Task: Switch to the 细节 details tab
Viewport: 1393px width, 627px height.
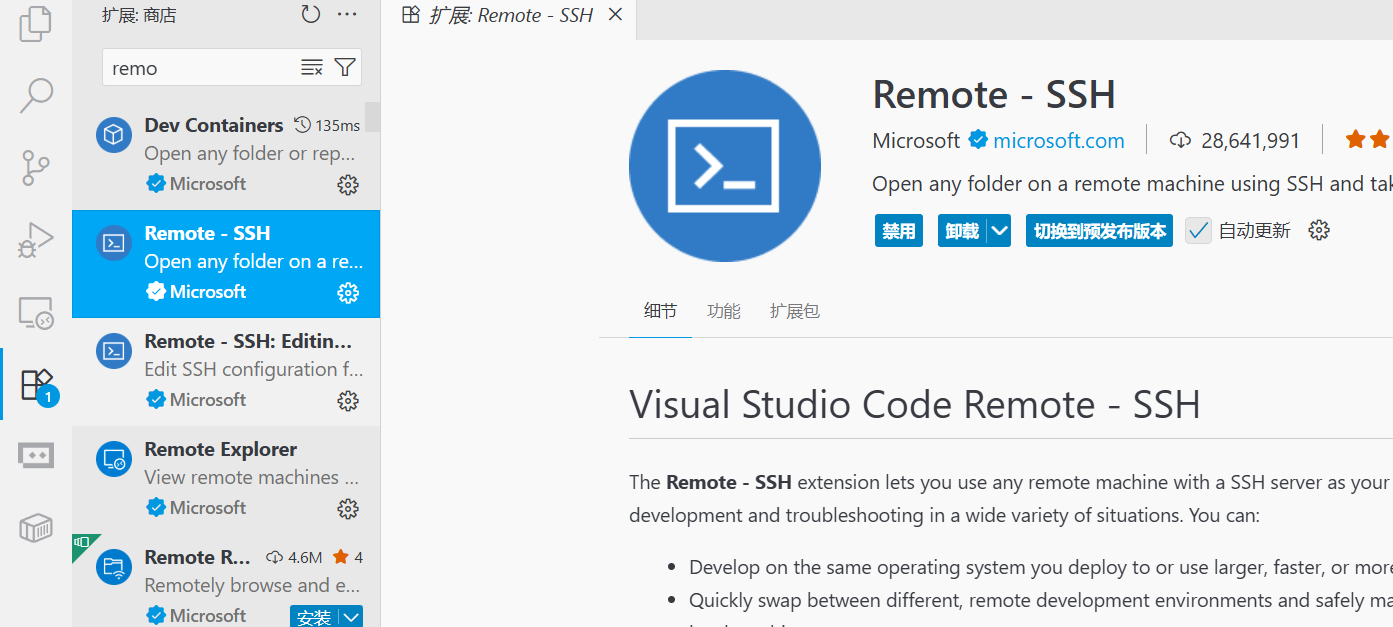Action: pyautogui.click(x=660, y=311)
